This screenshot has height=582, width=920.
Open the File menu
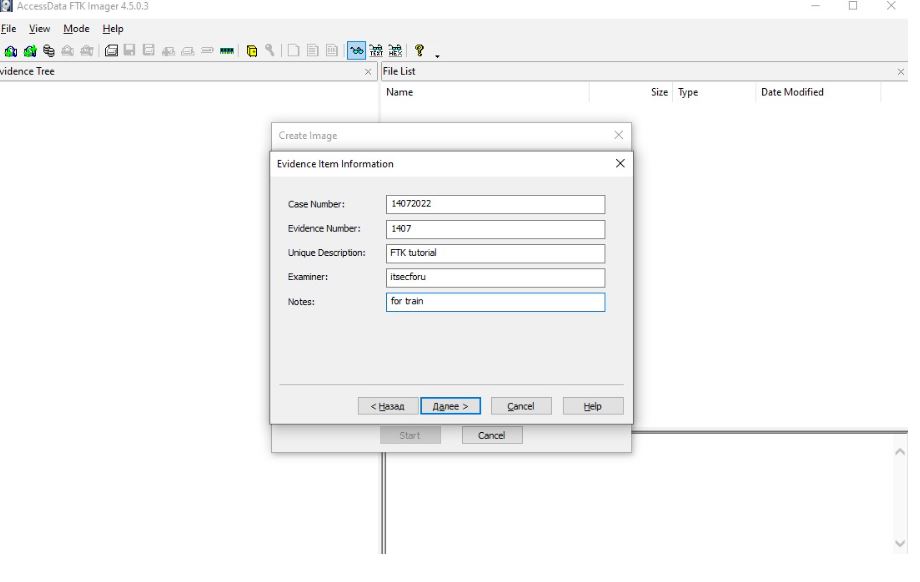[x=8, y=29]
